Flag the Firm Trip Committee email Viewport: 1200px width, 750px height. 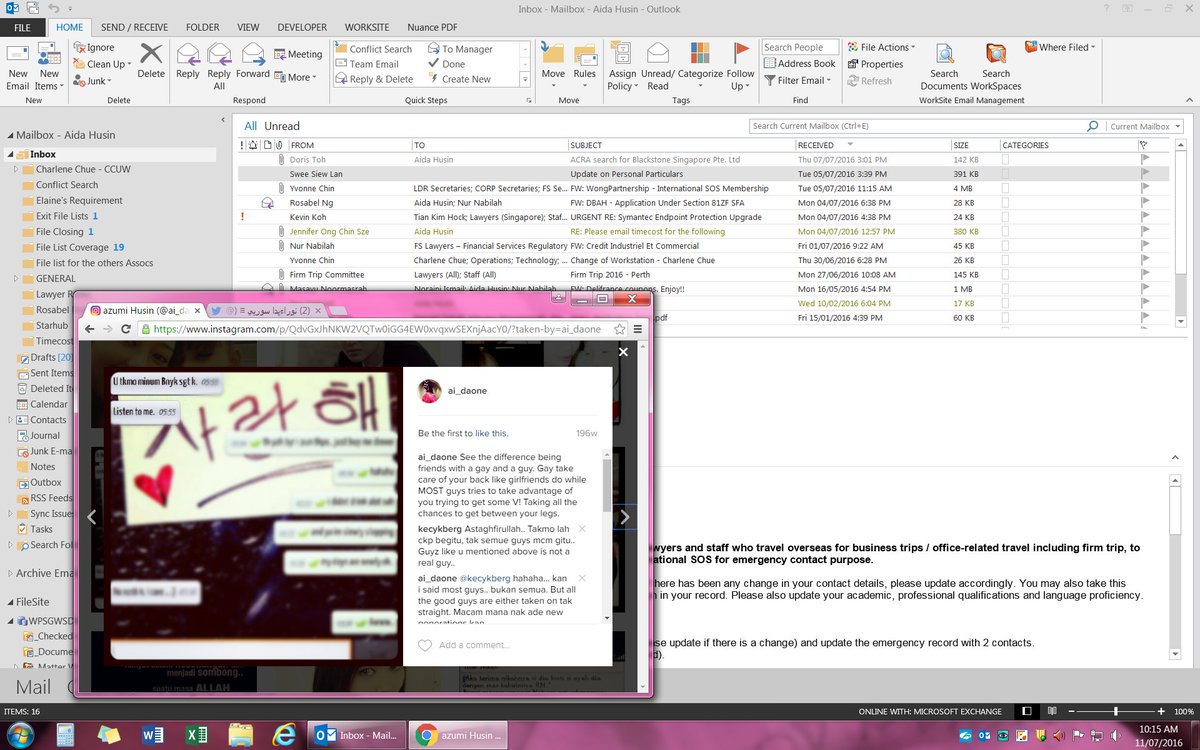(1146, 274)
